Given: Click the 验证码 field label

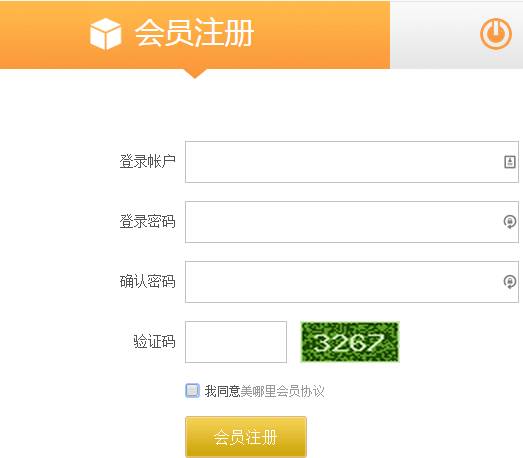Looking at the screenshot, I should (154, 341).
